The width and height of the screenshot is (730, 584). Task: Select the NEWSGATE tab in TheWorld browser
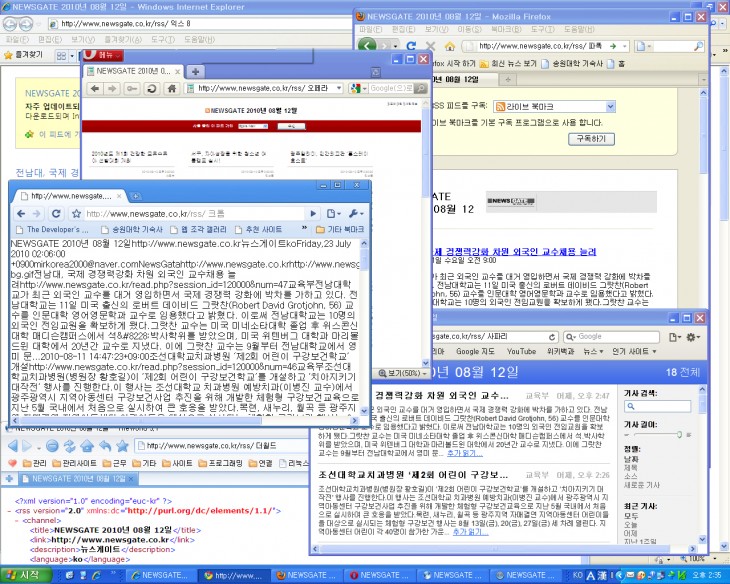point(77,478)
